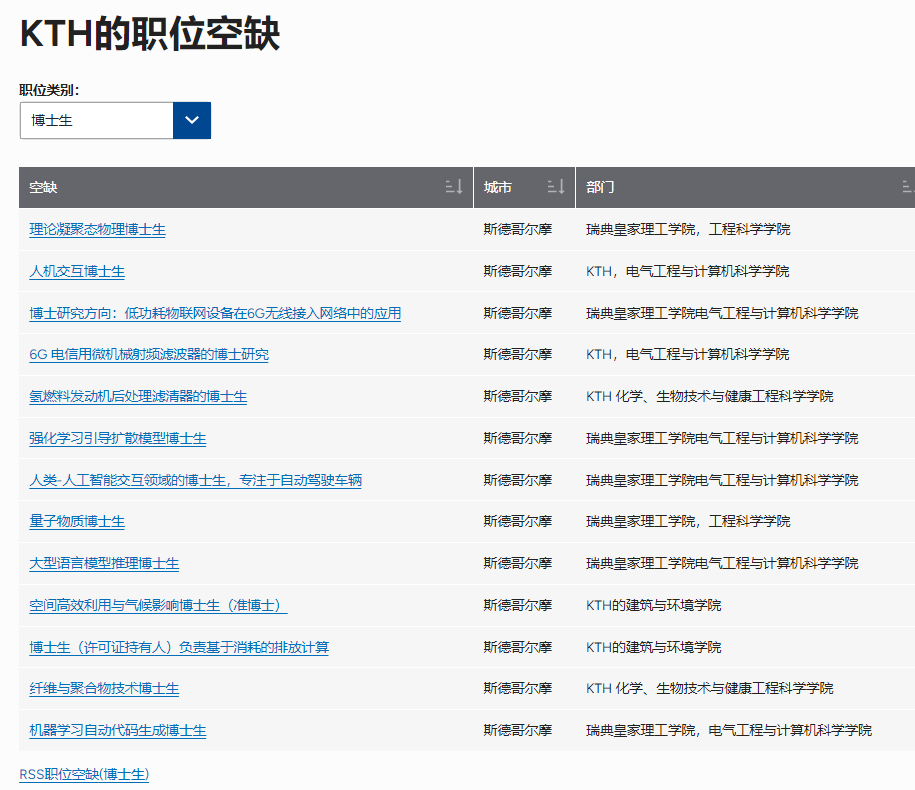
Task: Open the 空间高效利用与气候影响博士生 link
Action: tap(158, 605)
